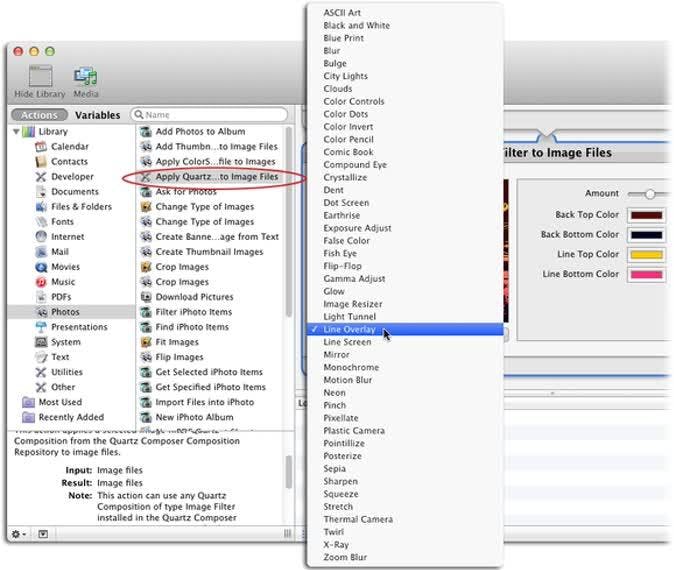Open the Internet category in Library

tap(67, 237)
